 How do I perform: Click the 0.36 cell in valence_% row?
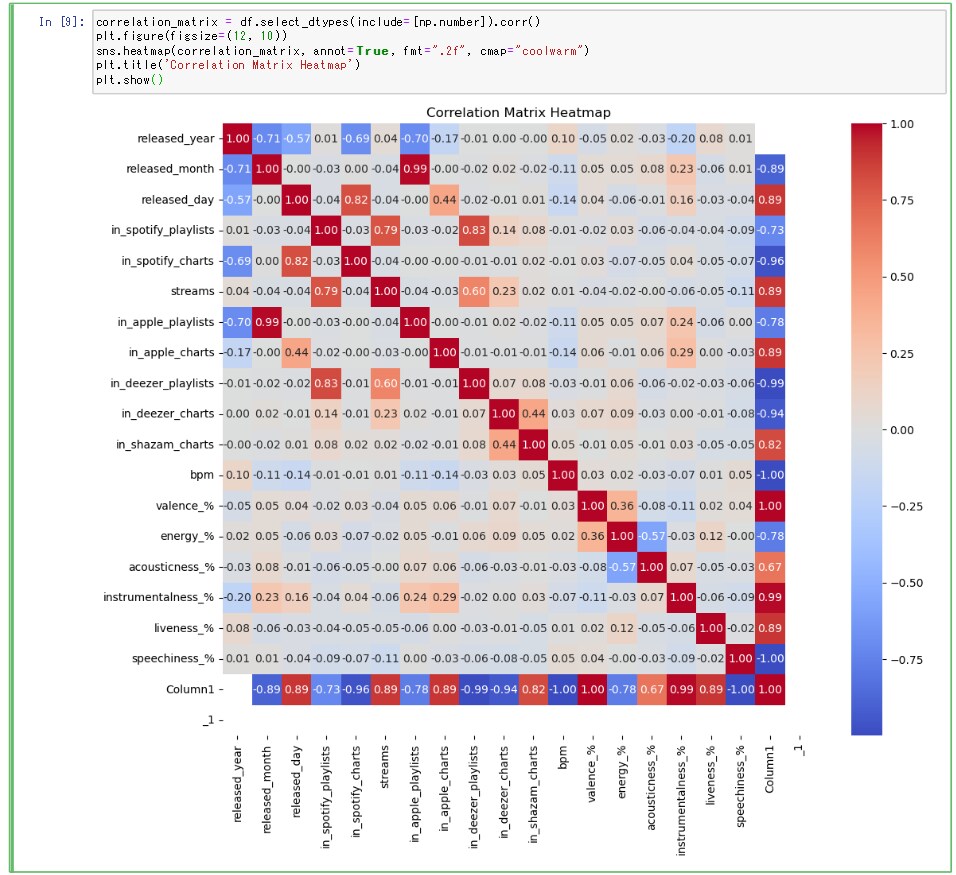(x=622, y=505)
